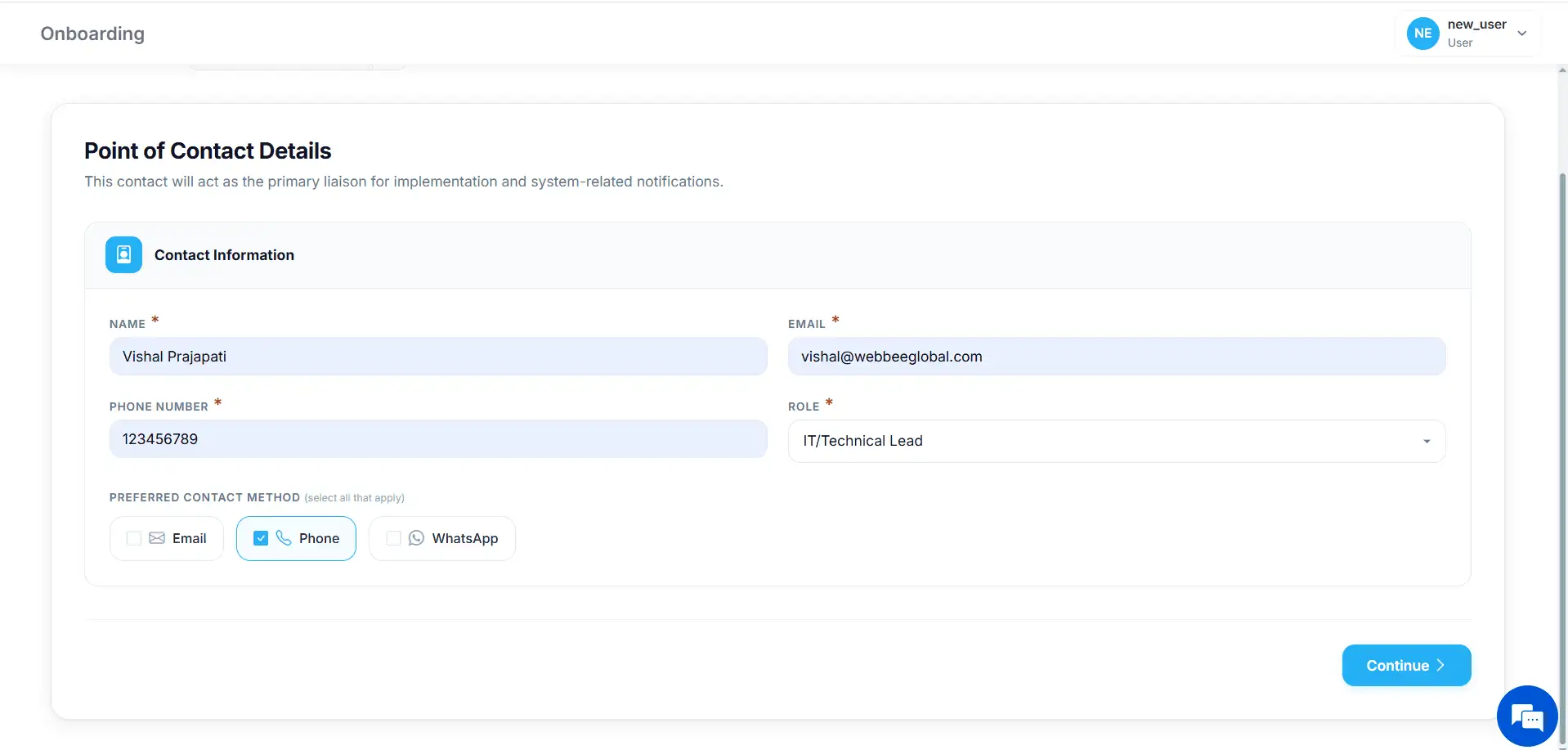
Task: Check the WhatsApp contact method checkbox
Action: pyautogui.click(x=393, y=538)
